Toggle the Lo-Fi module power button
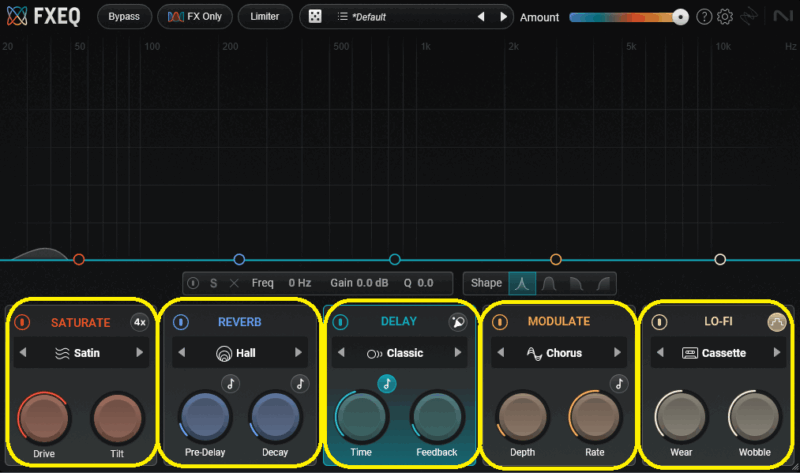 point(659,322)
